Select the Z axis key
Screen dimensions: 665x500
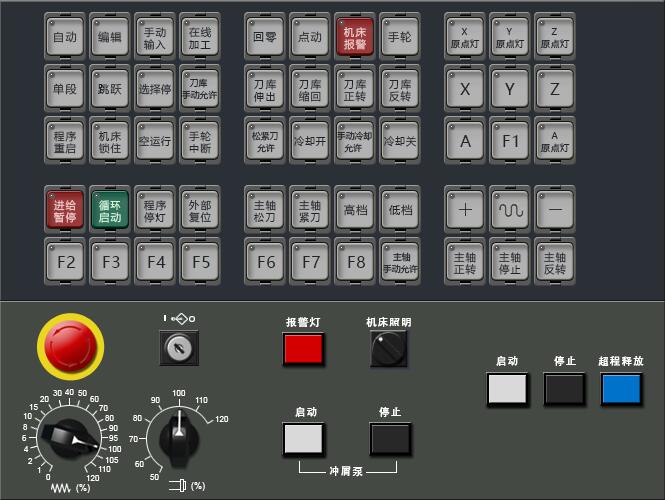click(554, 88)
